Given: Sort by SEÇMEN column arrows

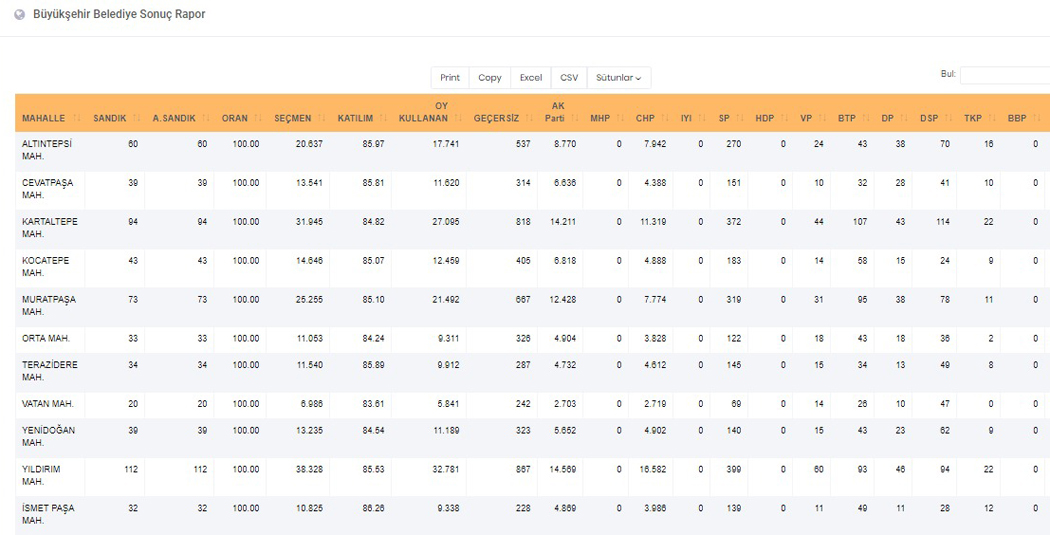Looking at the screenshot, I should point(321,118).
